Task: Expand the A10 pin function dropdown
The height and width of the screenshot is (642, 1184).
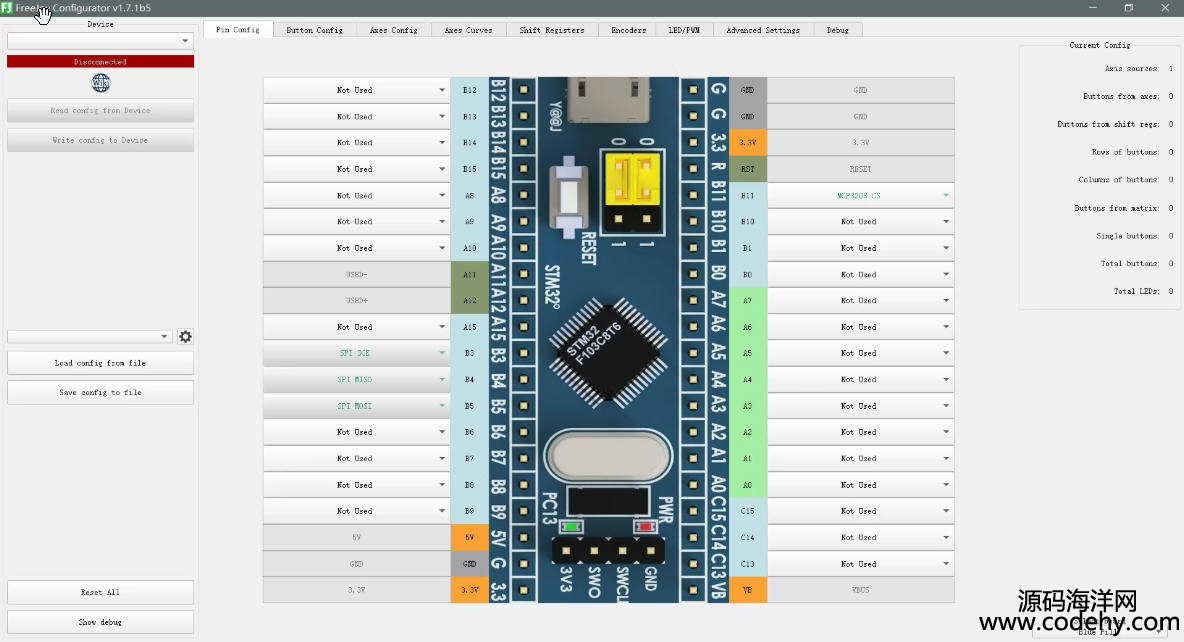Action: tap(356, 248)
